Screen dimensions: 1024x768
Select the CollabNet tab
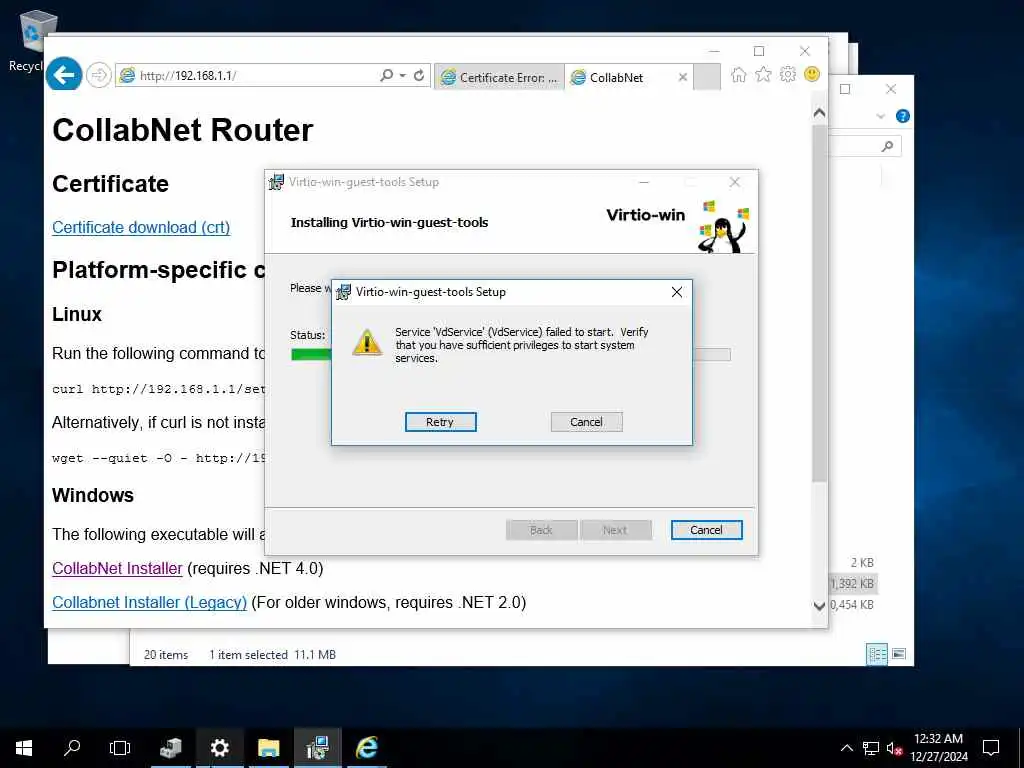pos(616,77)
